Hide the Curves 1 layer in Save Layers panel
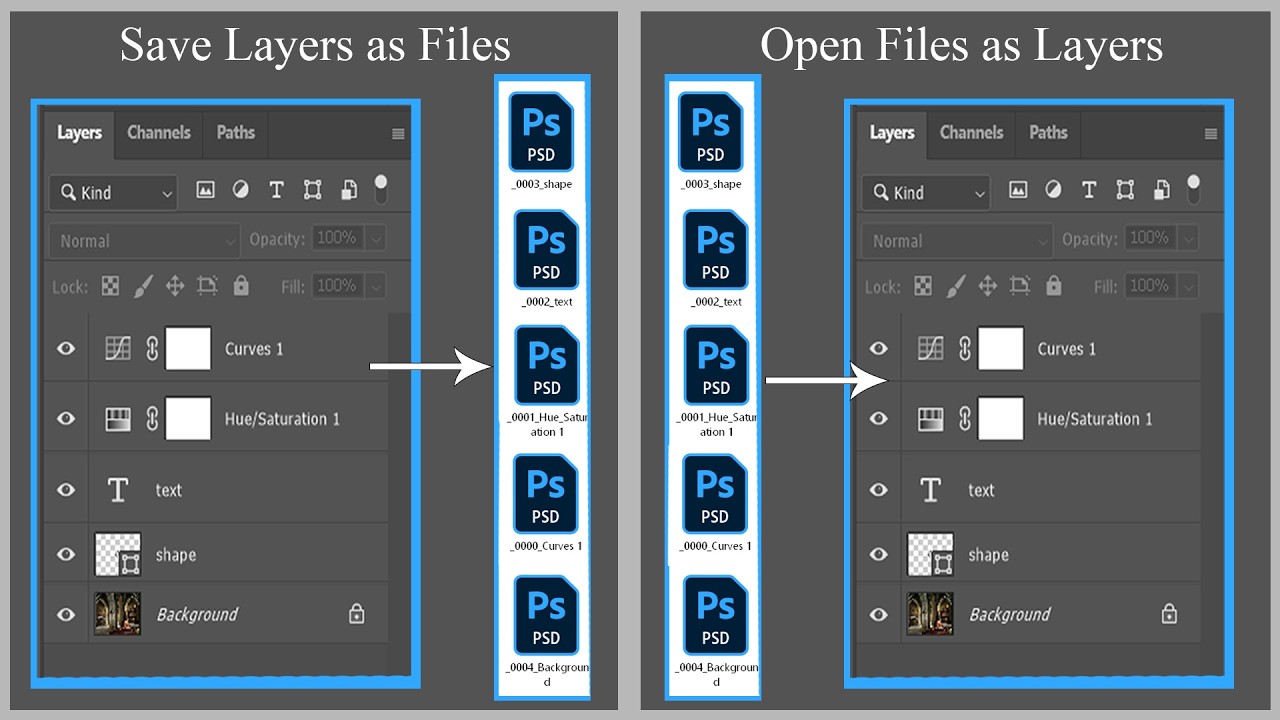This screenshot has height=720, width=1280. point(66,349)
